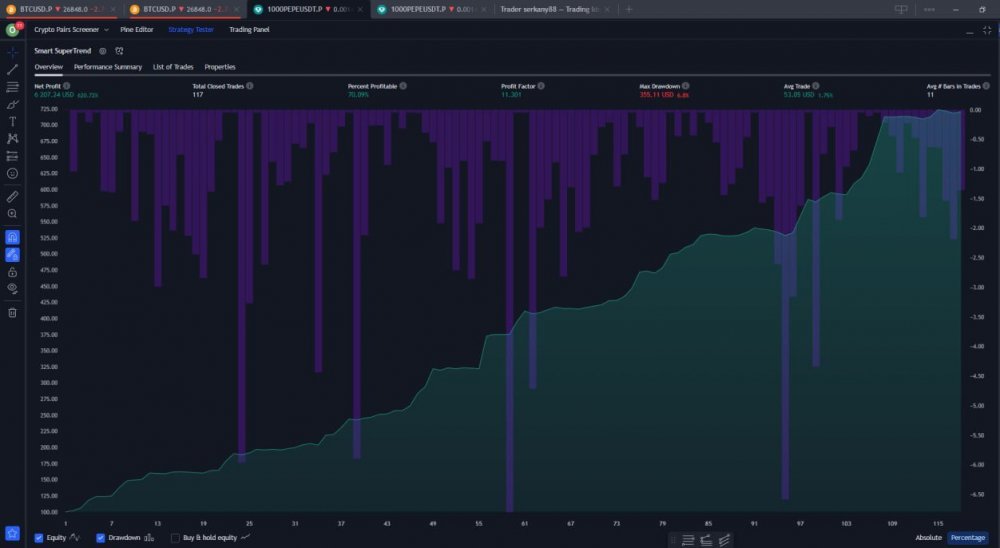Toggle hide all drawings eye icon
1000x548 pixels.
pos(12,288)
